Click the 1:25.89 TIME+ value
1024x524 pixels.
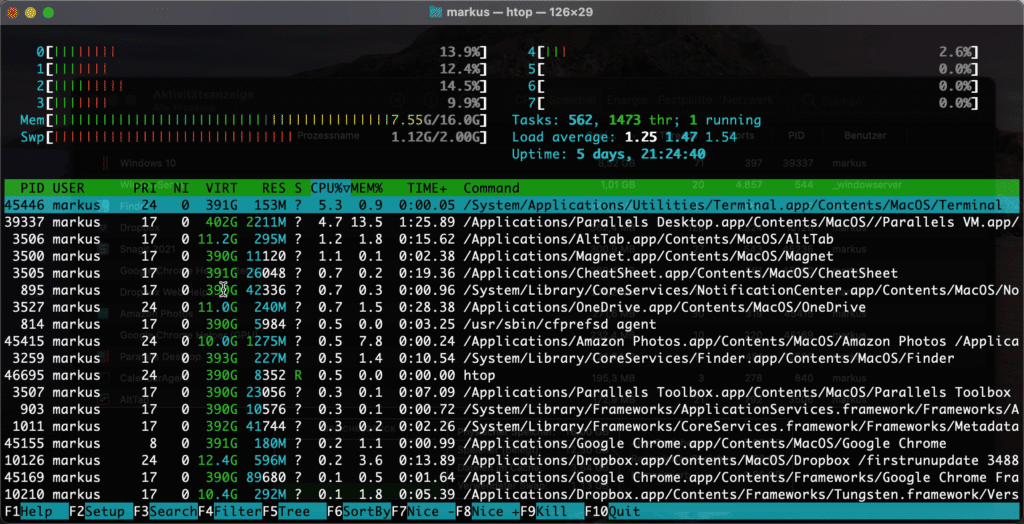pos(427,222)
